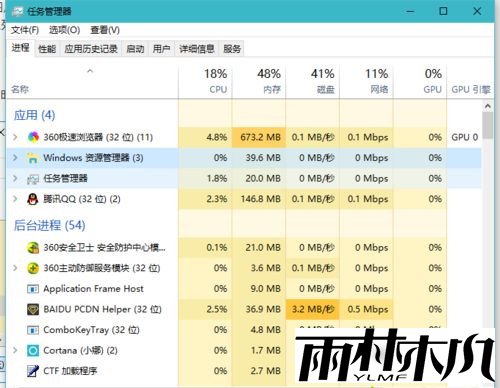Sort by the 内存 column header
Viewport: 500px width, 388px height.
[259, 82]
